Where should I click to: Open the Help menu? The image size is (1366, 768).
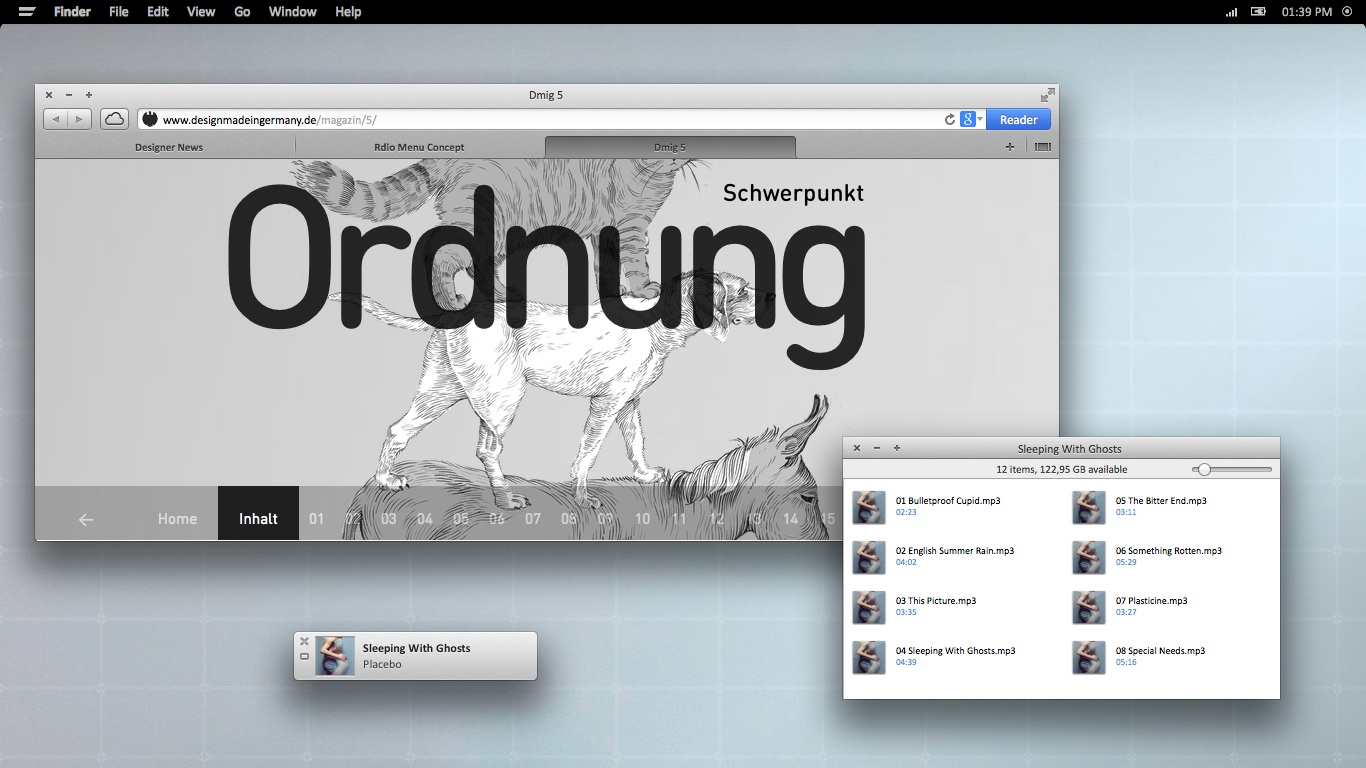[x=348, y=12]
